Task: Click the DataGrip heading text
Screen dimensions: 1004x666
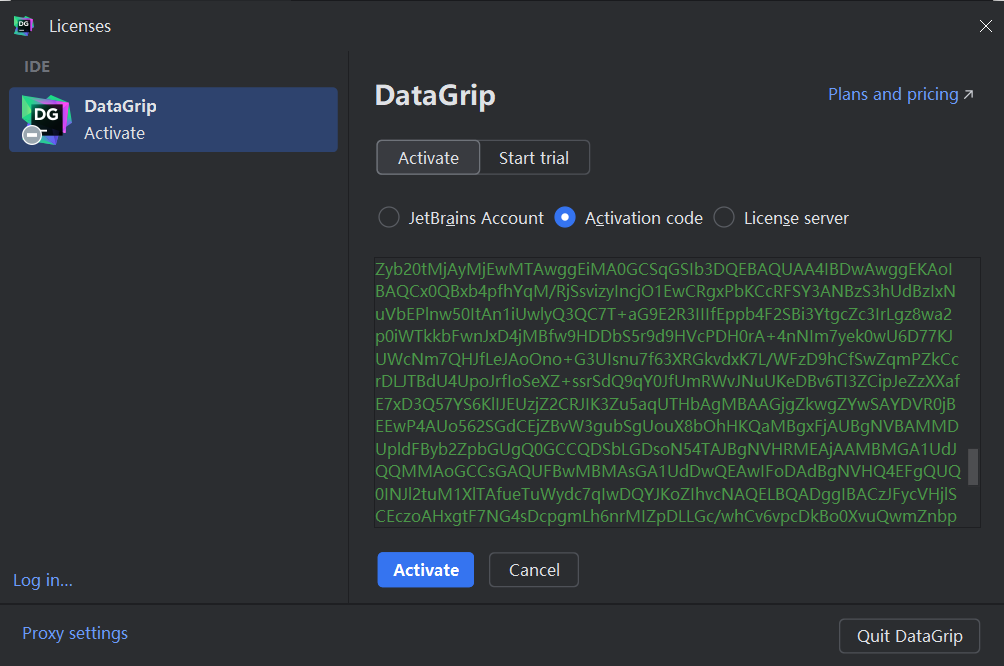Action: point(435,96)
